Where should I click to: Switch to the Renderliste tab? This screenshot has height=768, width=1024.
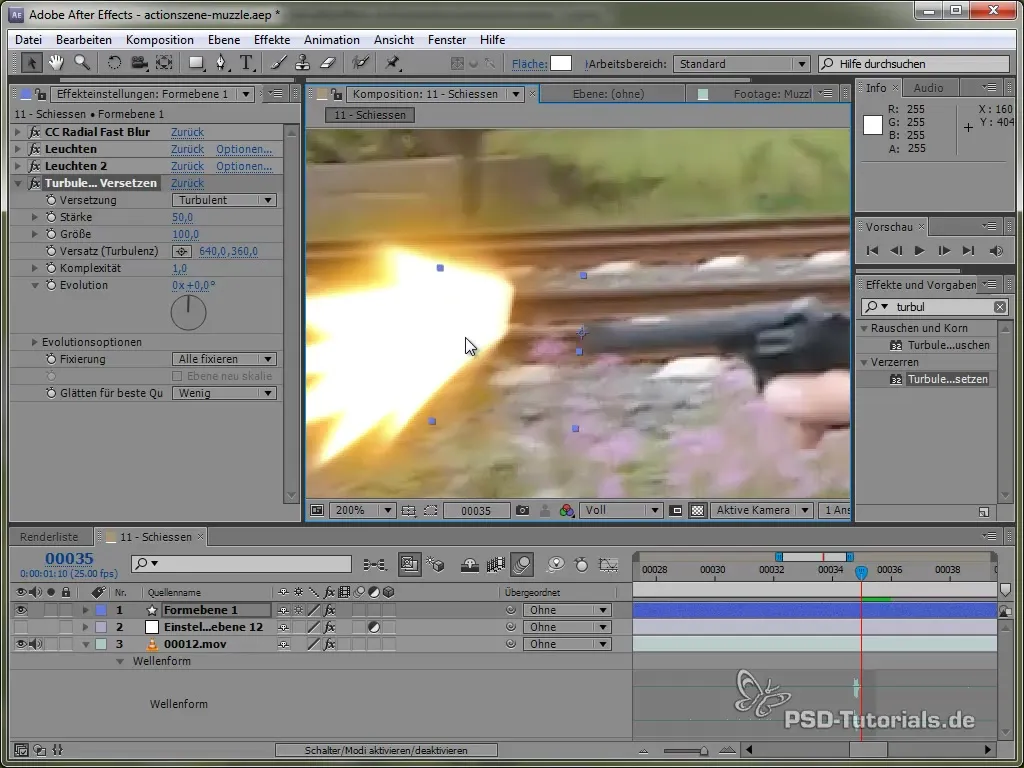[x=49, y=537]
